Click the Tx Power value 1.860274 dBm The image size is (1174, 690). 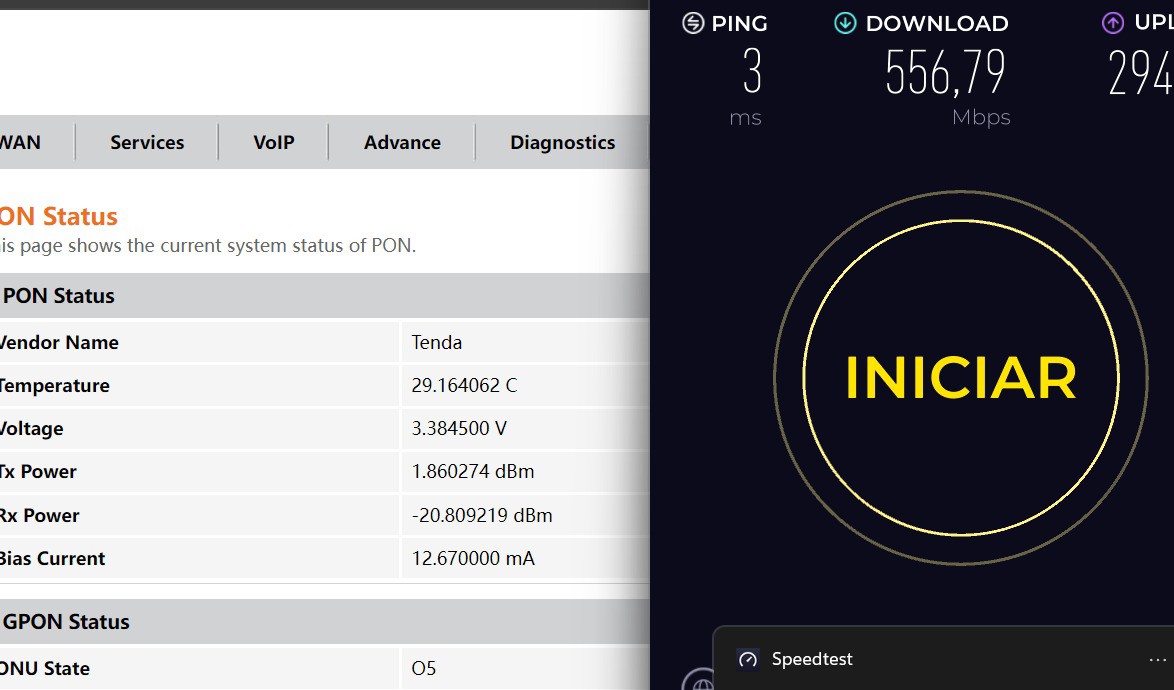[x=473, y=471]
